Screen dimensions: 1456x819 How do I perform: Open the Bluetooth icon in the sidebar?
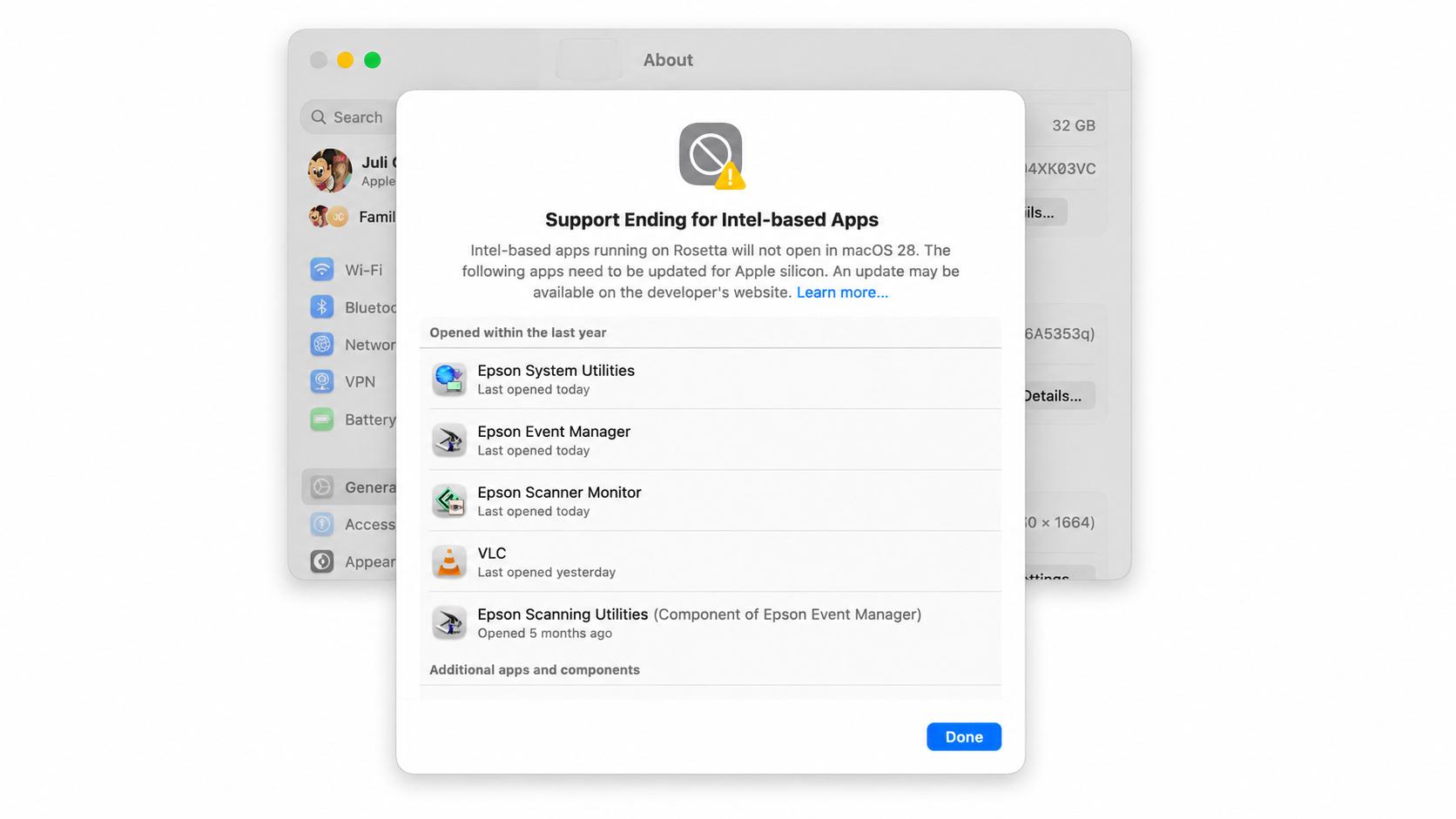322,307
